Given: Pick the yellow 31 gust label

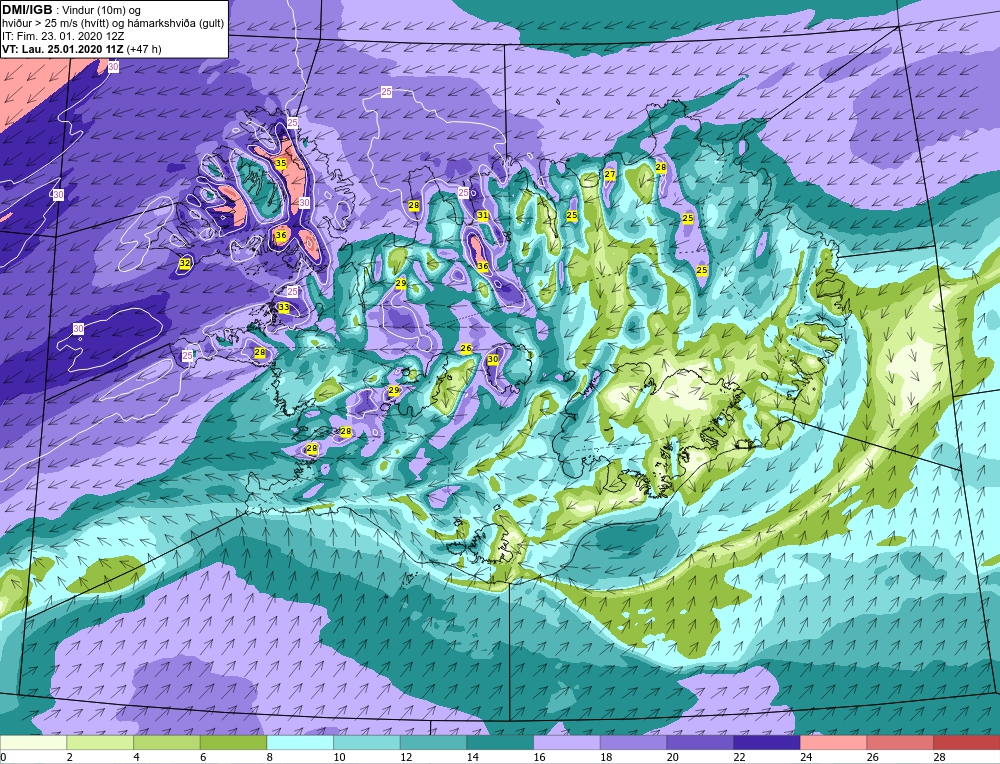Looking at the screenshot, I should (483, 216).
